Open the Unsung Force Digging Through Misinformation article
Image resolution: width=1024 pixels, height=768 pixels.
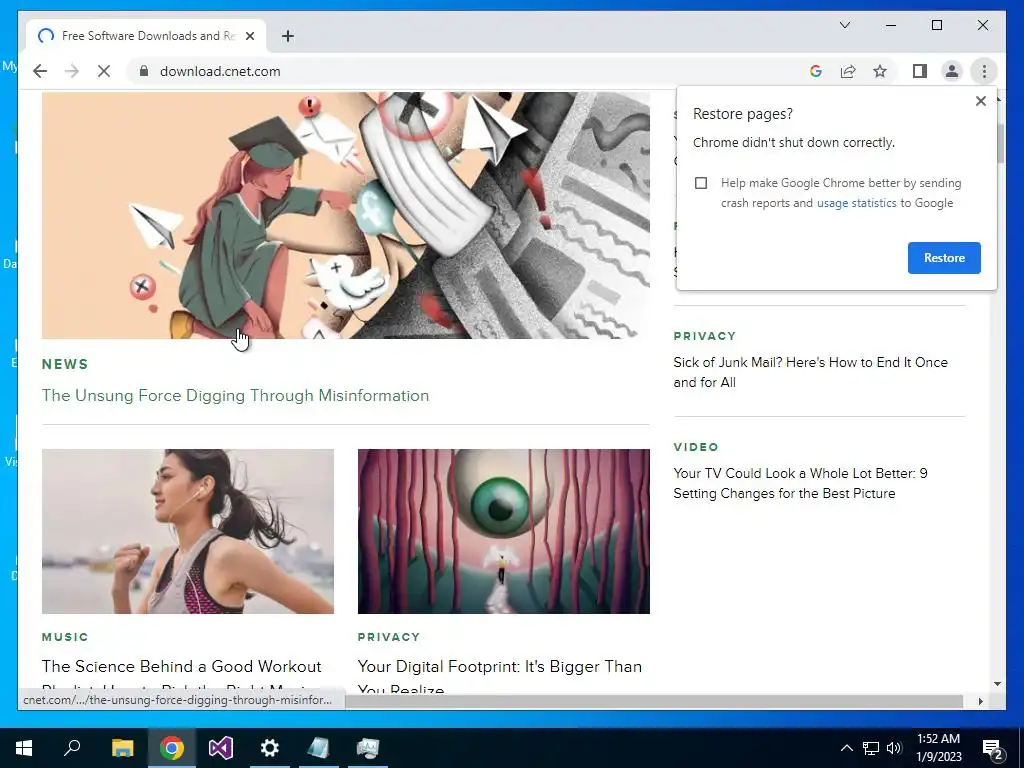(235, 396)
